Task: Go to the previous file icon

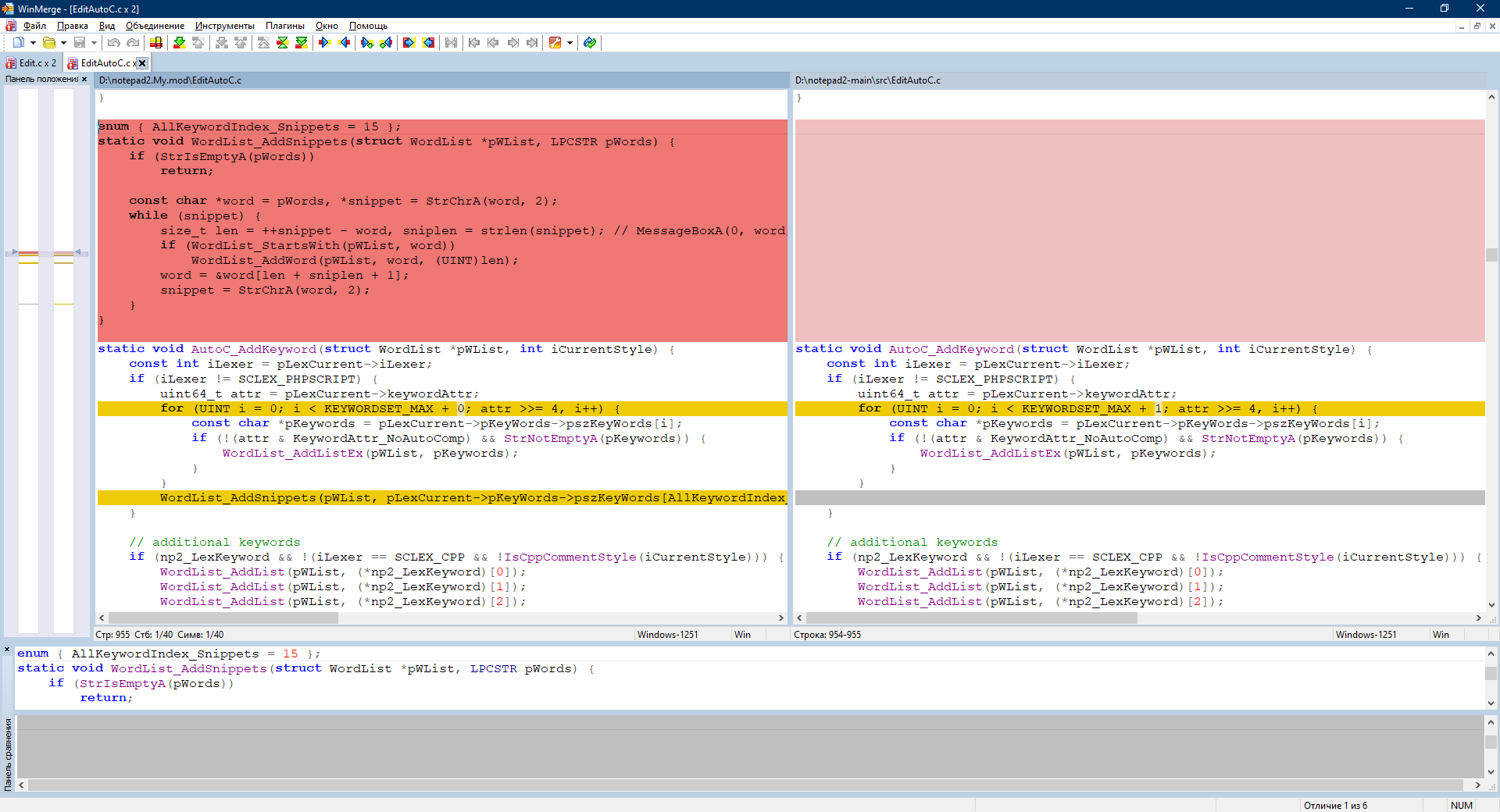Action: (x=493, y=43)
